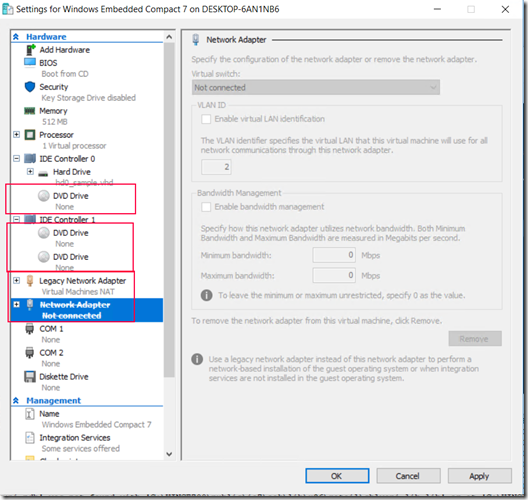Click the Minimum bandwidth input field
528x500 pixels.
[x=334, y=255]
